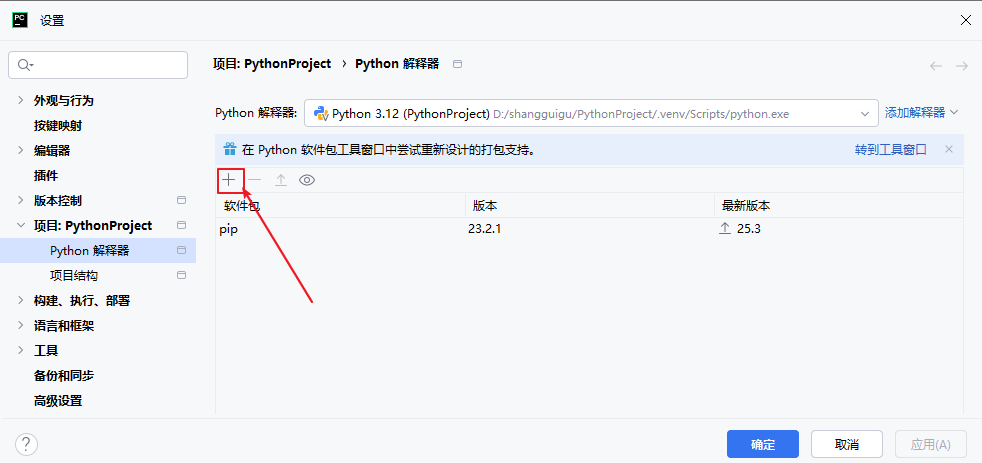Click the 版本 column header

click(590, 205)
